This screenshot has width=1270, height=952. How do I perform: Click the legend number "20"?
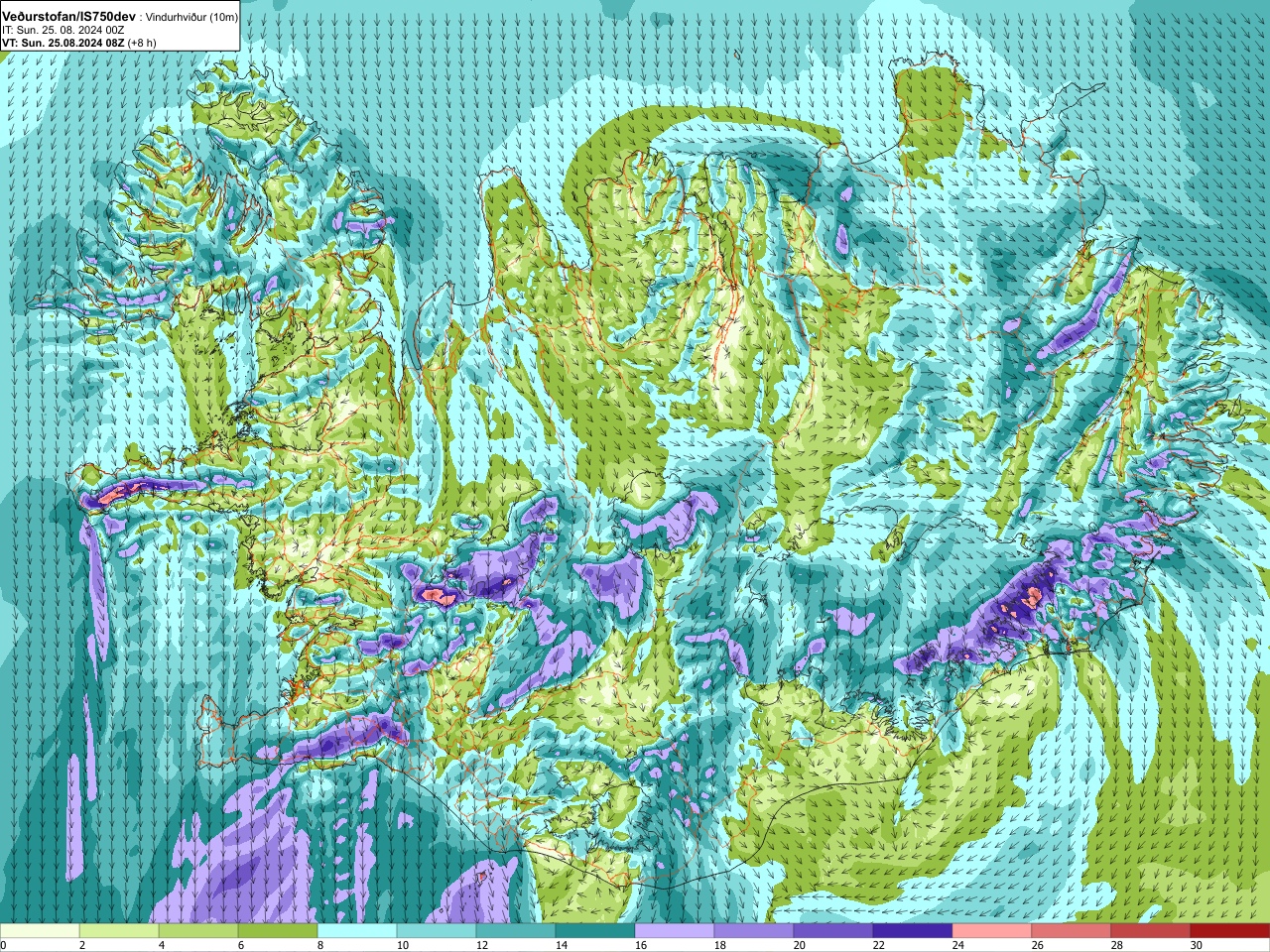(799, 945)
